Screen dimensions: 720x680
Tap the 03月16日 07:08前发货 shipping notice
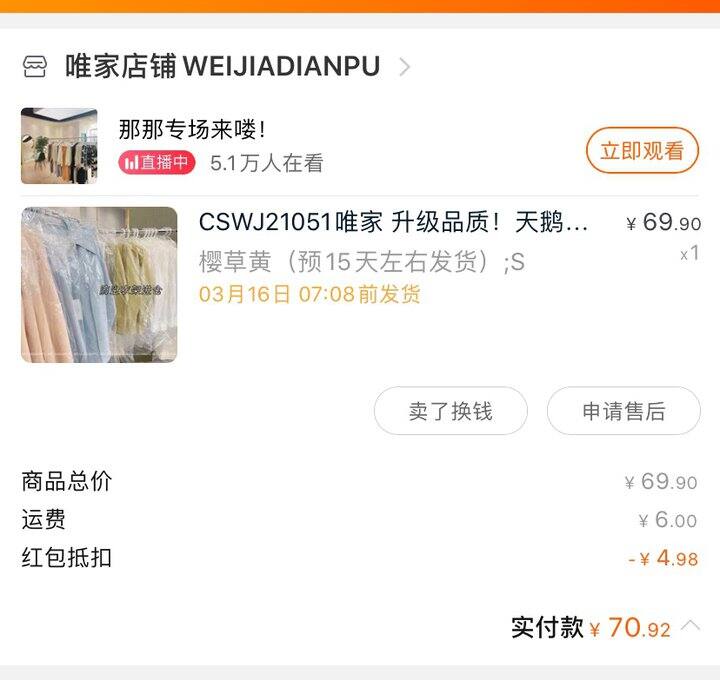(x=309, y=294)
